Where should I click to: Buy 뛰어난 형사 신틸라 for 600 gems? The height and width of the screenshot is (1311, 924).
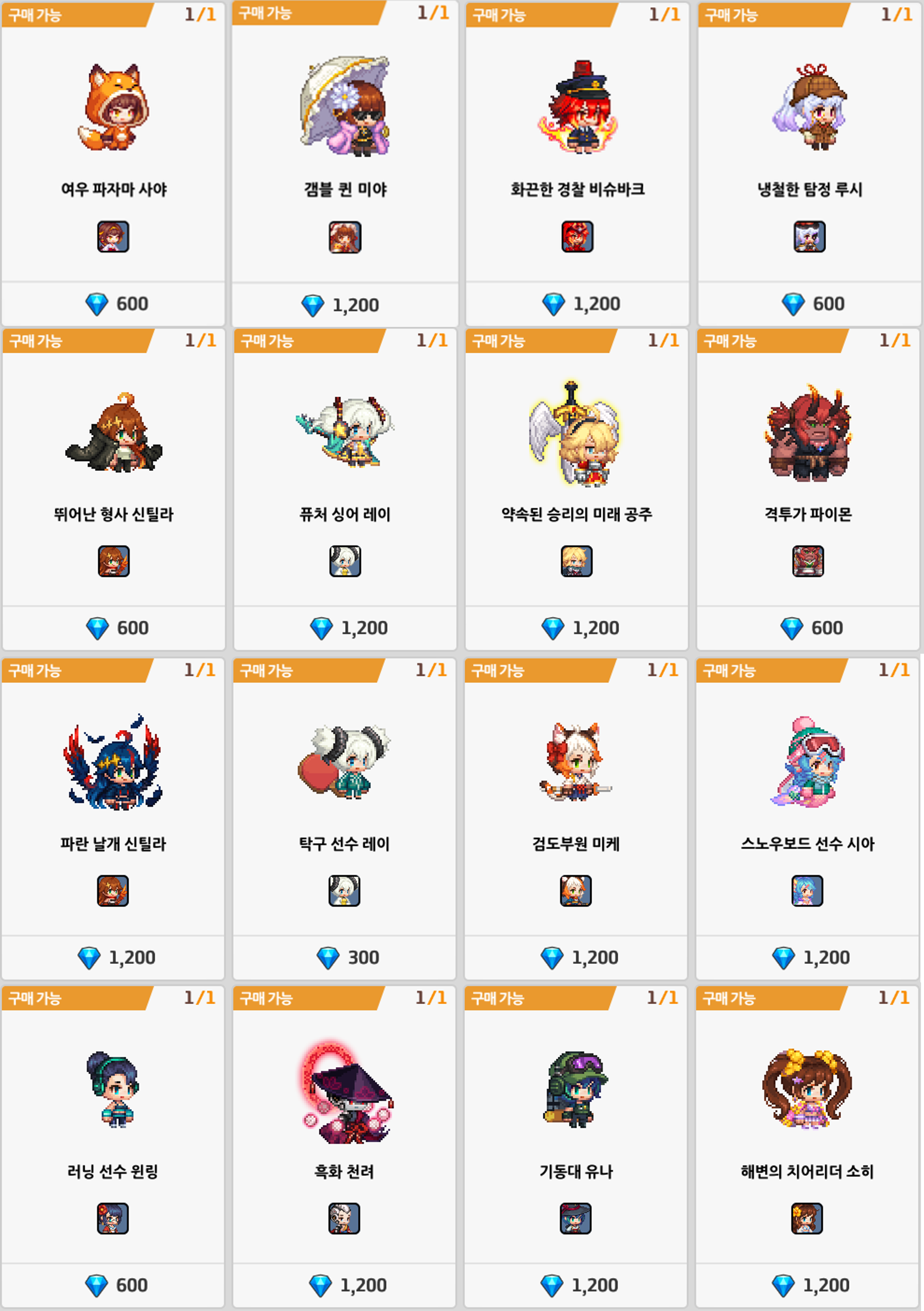point(113,628)
